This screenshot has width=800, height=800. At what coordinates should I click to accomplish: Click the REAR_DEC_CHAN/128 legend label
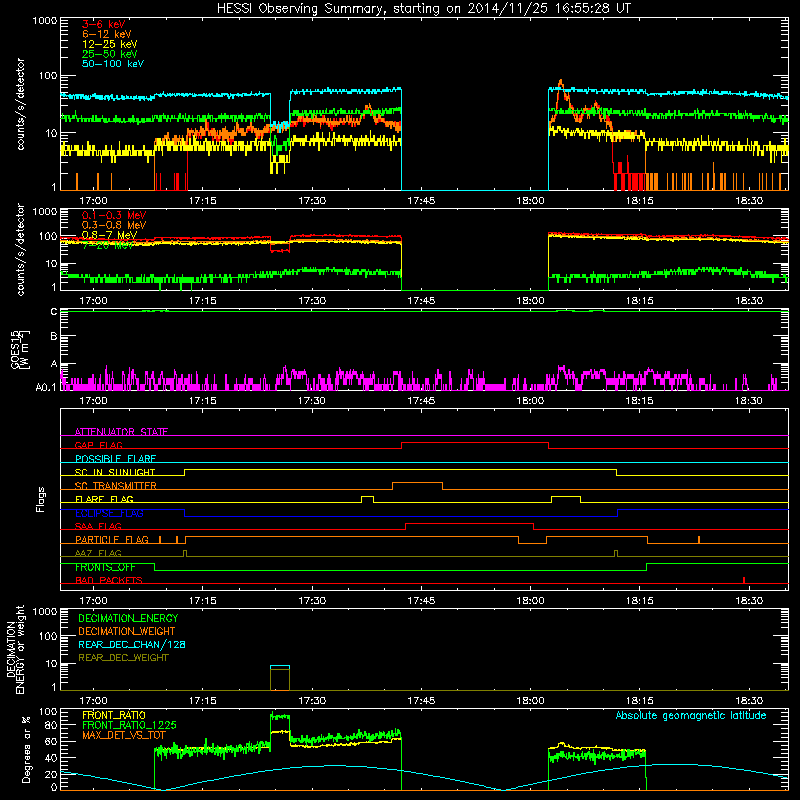pos(132,644)
